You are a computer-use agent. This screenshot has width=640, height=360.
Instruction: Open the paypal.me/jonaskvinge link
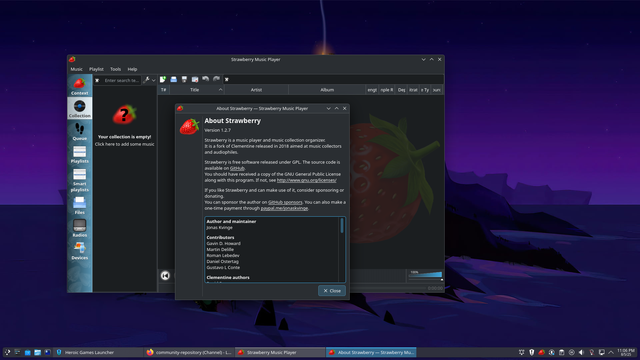point(284,208)
